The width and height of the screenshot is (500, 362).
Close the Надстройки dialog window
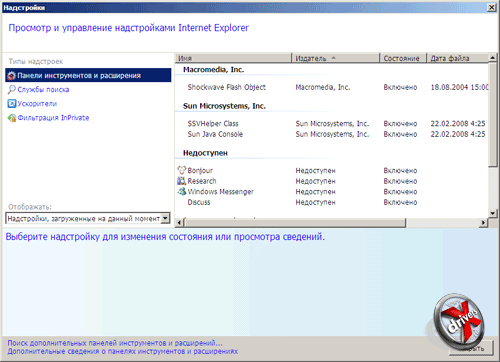pos(492,7)
